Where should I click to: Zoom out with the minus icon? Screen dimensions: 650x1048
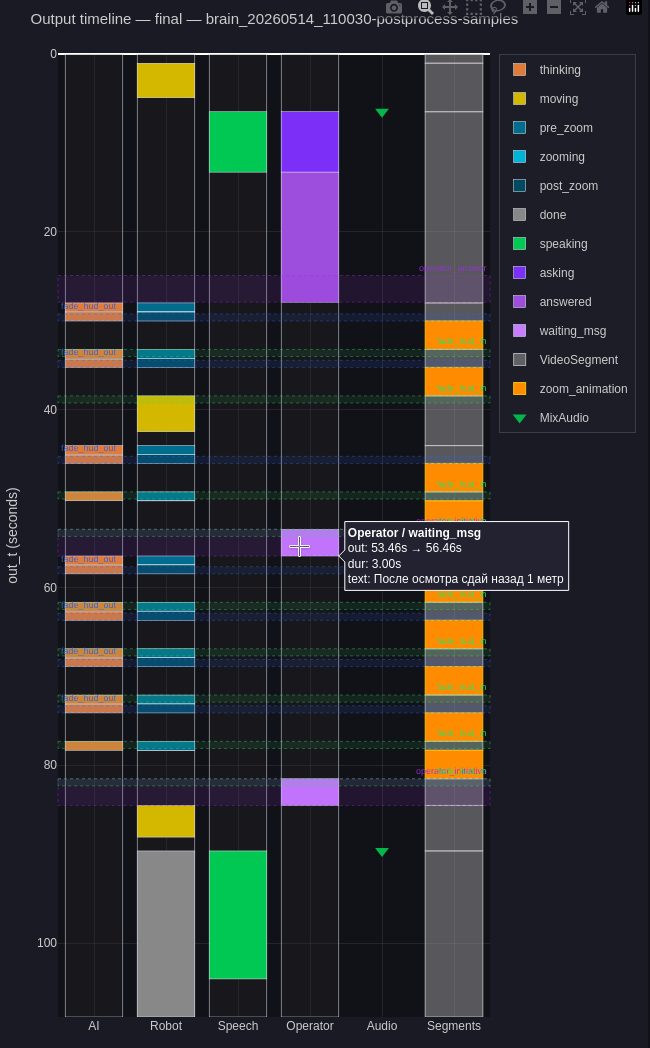[554, 7]
